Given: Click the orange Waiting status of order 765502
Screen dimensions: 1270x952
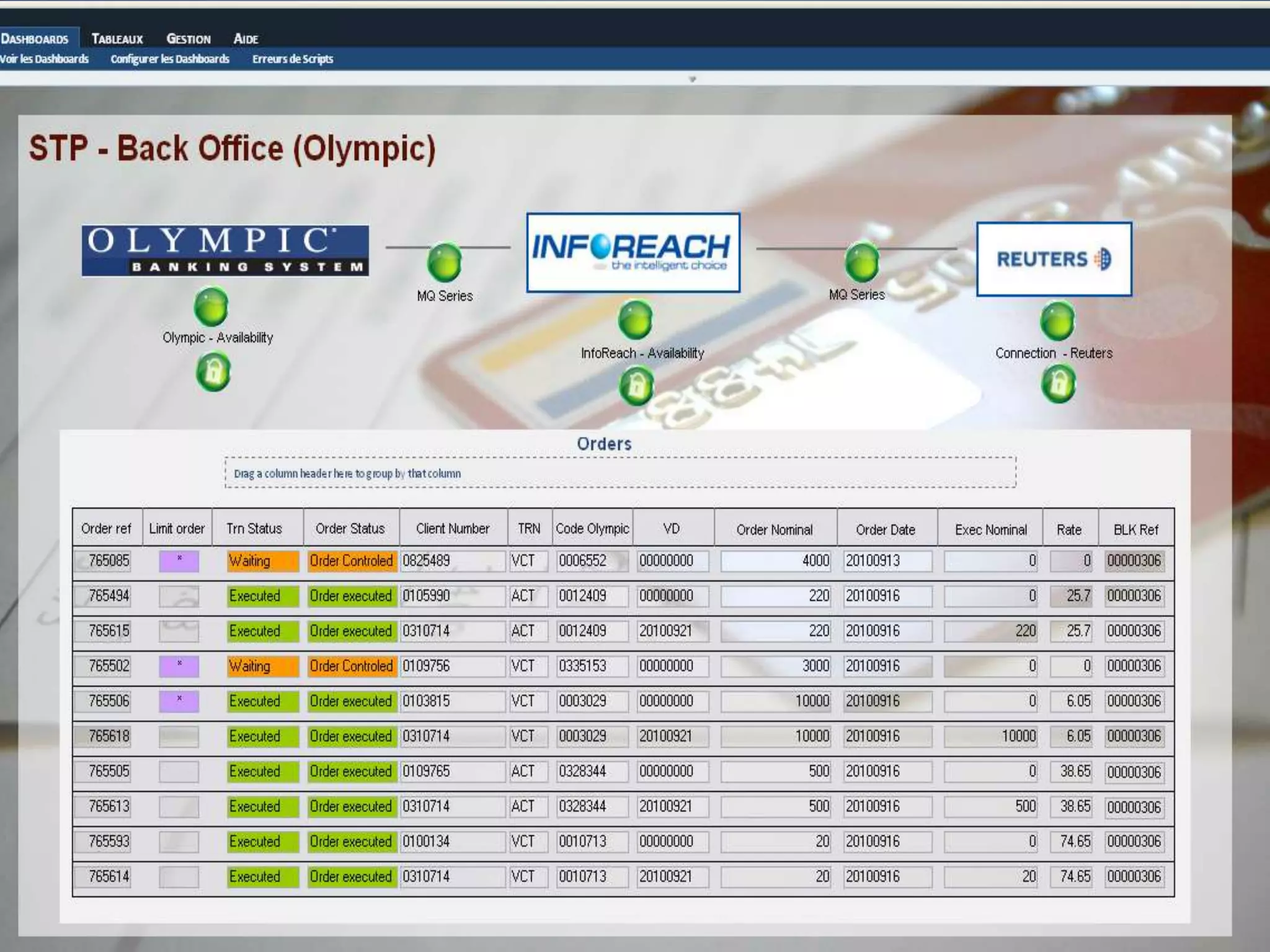Looking at the screenshot, I should [263, 666].
